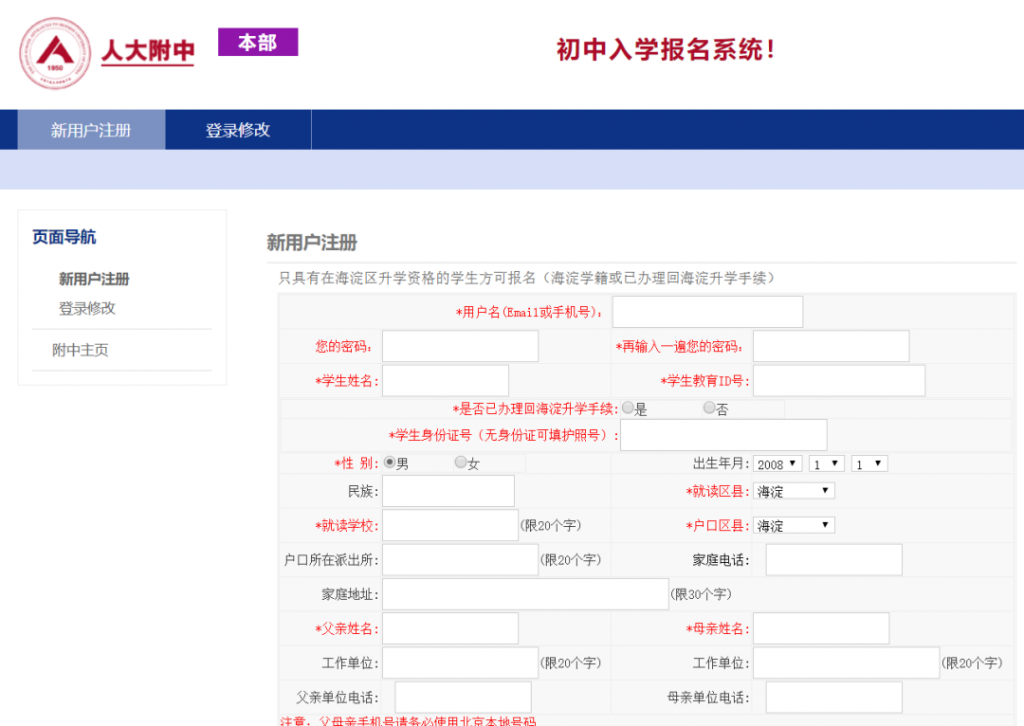Click the 人大附中 school logo emblem
The image size is (1024, 726).
[x=54, y=53]
